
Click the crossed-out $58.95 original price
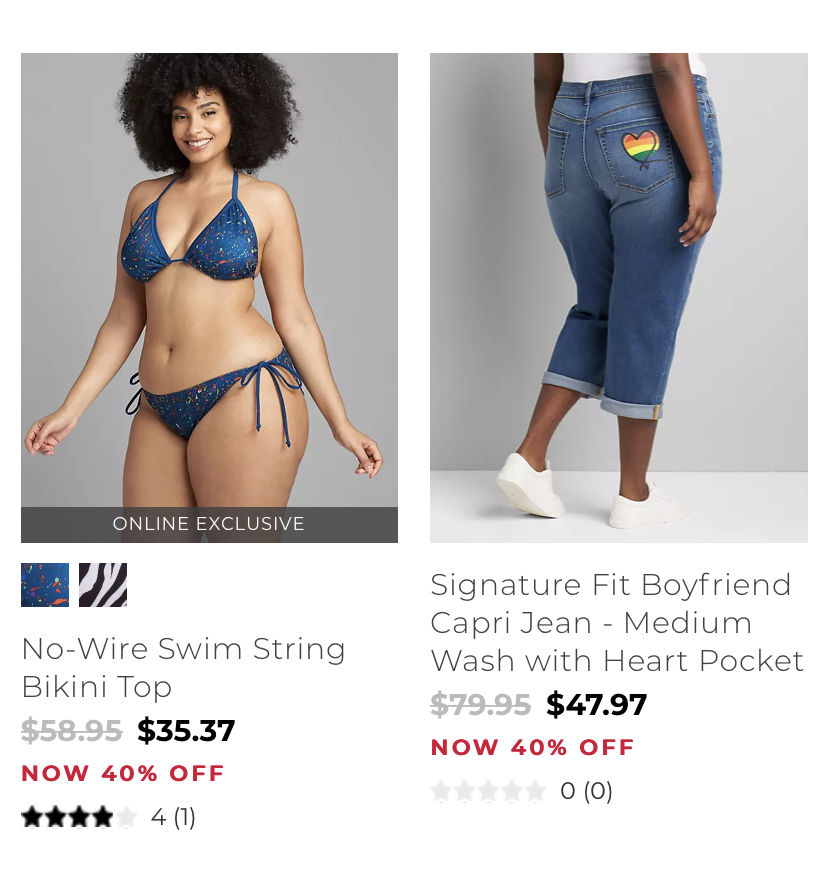point(72,731)
